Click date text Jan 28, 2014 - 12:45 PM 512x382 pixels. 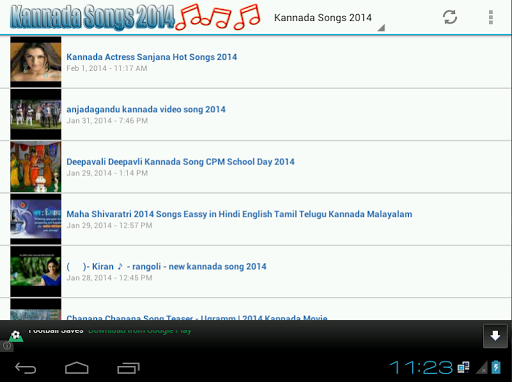[x=109, y=278]
